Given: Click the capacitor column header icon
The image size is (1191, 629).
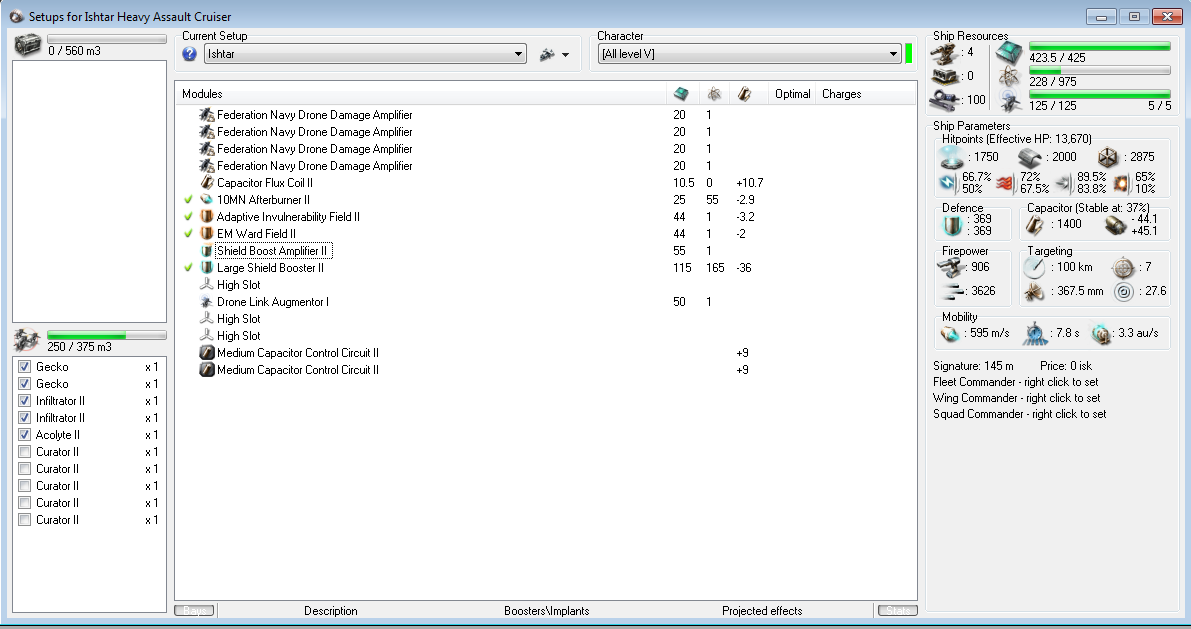Looking at the screenshot, I should click(745, 94).
